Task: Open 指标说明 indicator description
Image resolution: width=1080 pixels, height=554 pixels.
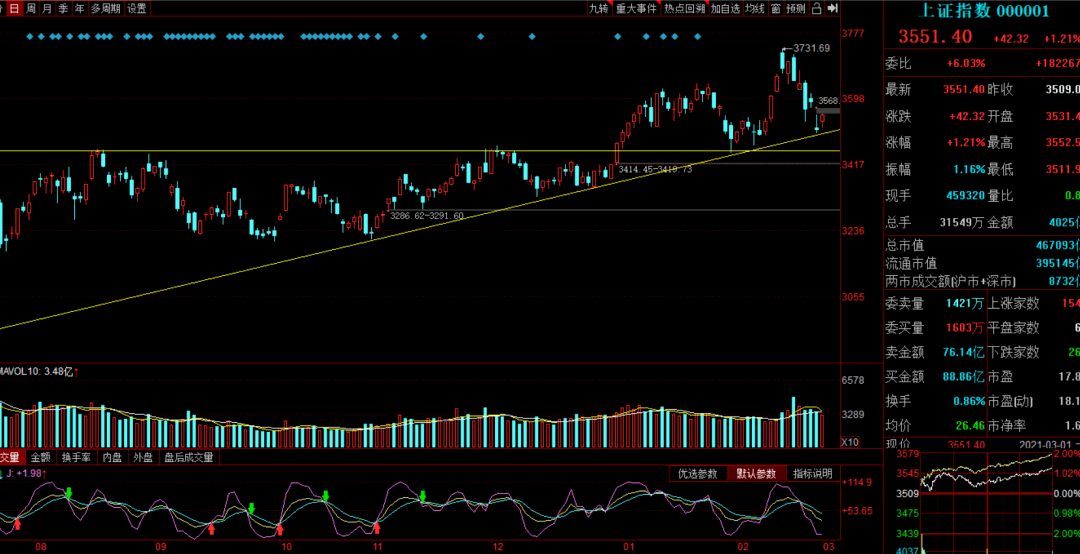Action: 813,473
